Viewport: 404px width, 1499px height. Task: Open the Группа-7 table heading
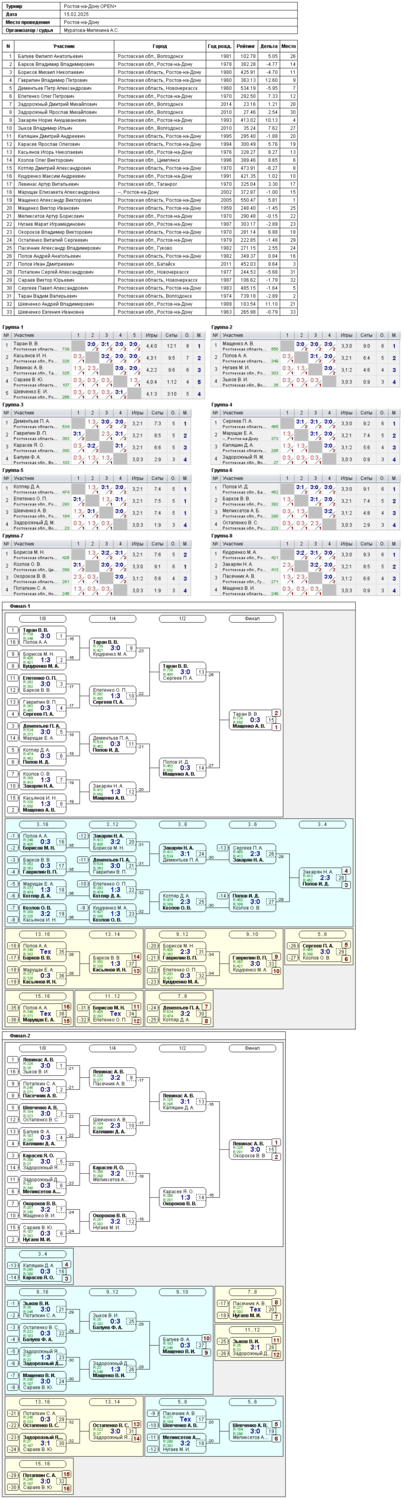pyautogui.click(x=13, y=535)
